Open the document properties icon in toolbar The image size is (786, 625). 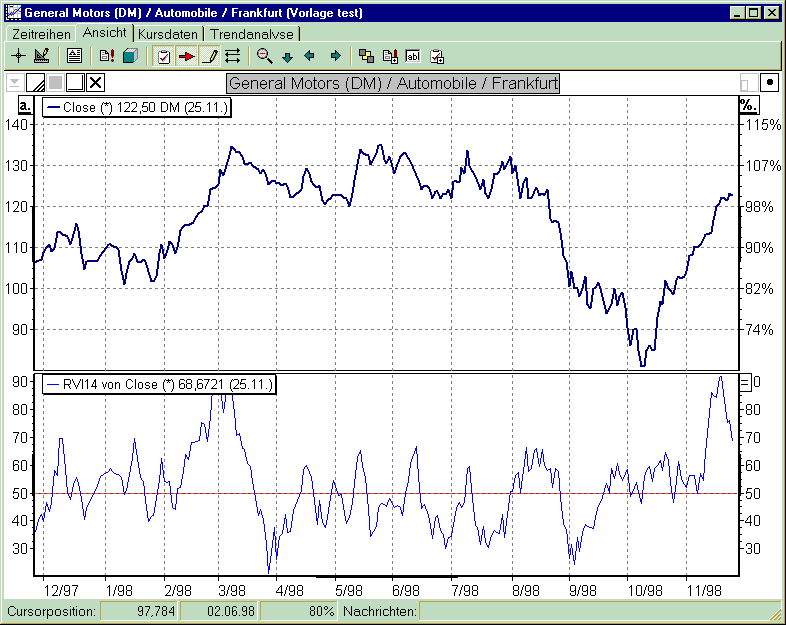pyautogui.click(x=74, y=56)
